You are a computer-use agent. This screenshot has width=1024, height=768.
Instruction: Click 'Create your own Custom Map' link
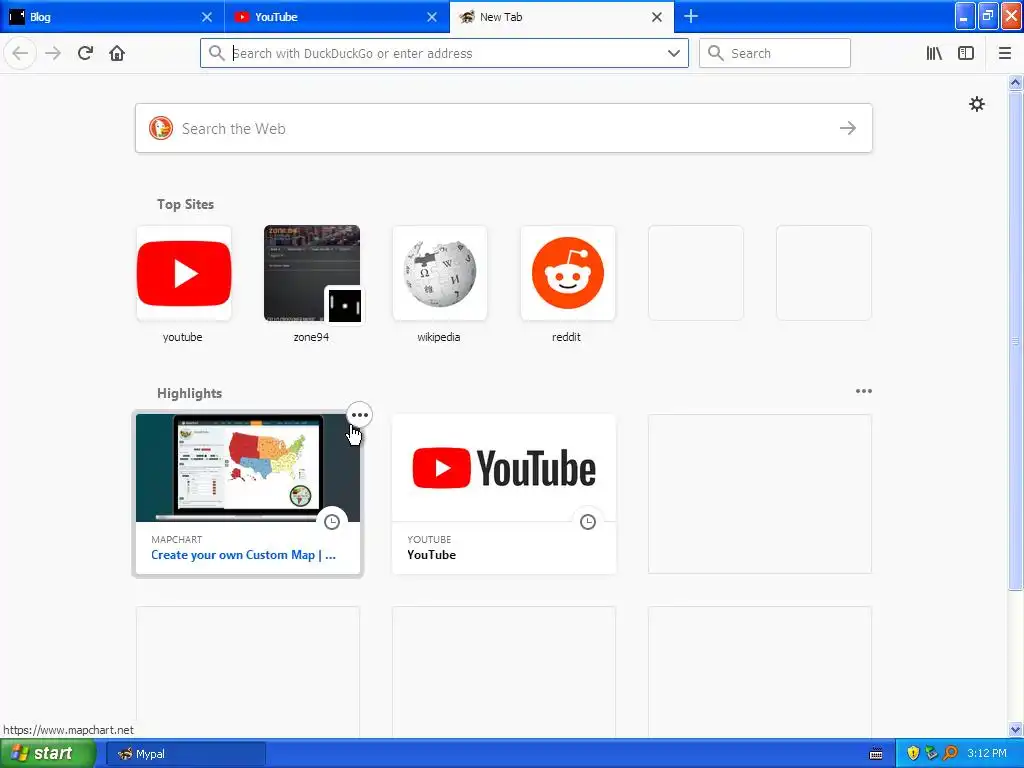(x=243, y=554)
